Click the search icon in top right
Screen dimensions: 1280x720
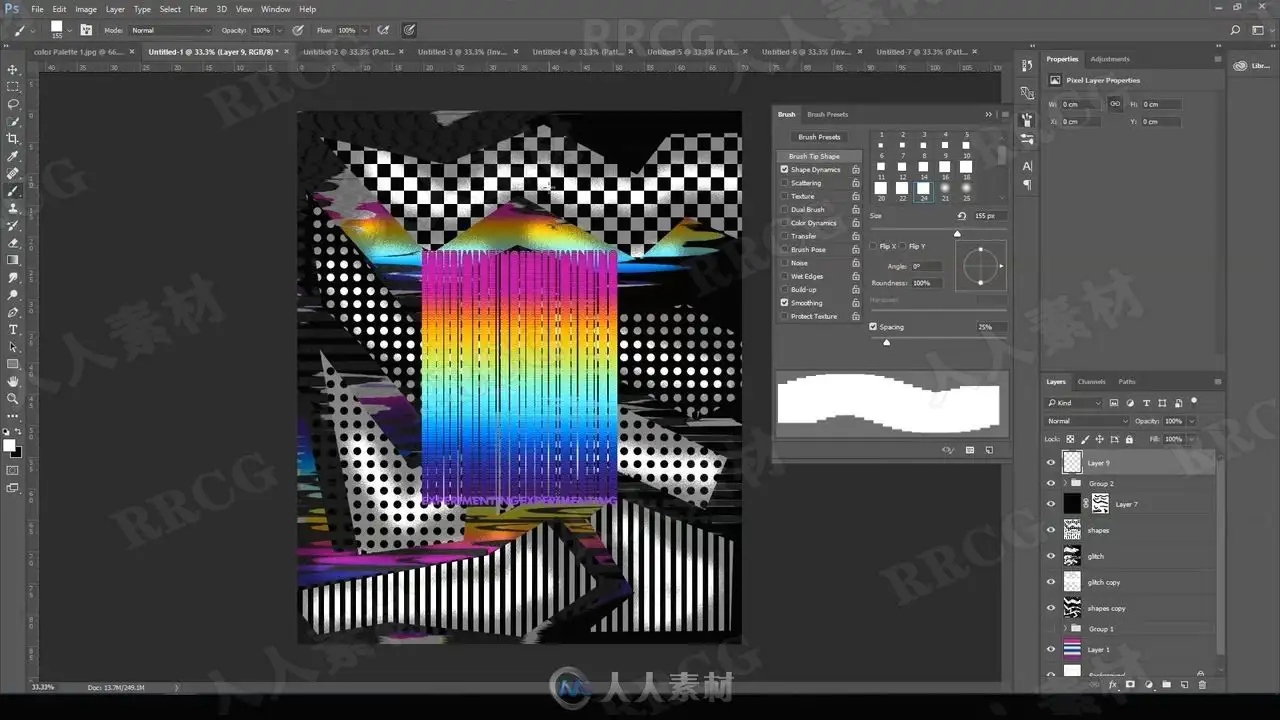(1235, 30)
